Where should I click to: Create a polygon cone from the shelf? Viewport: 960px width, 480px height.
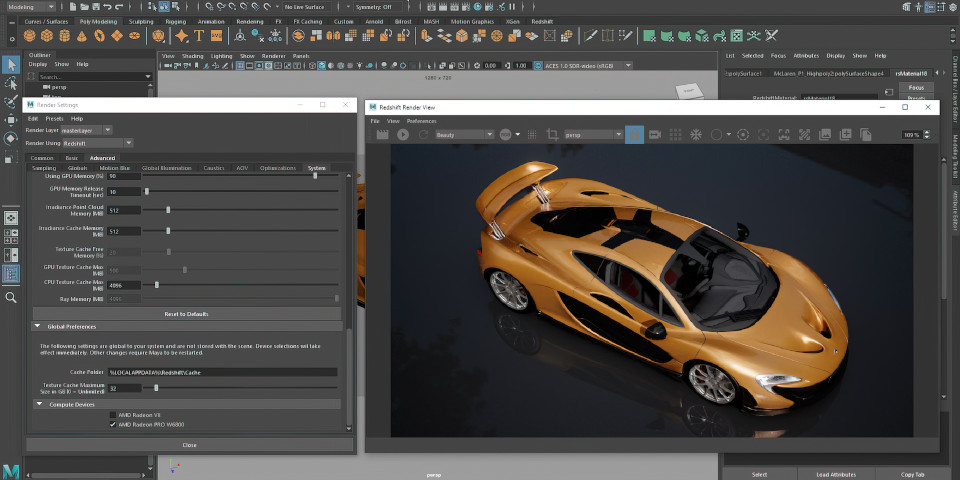[x=81, y=36]
